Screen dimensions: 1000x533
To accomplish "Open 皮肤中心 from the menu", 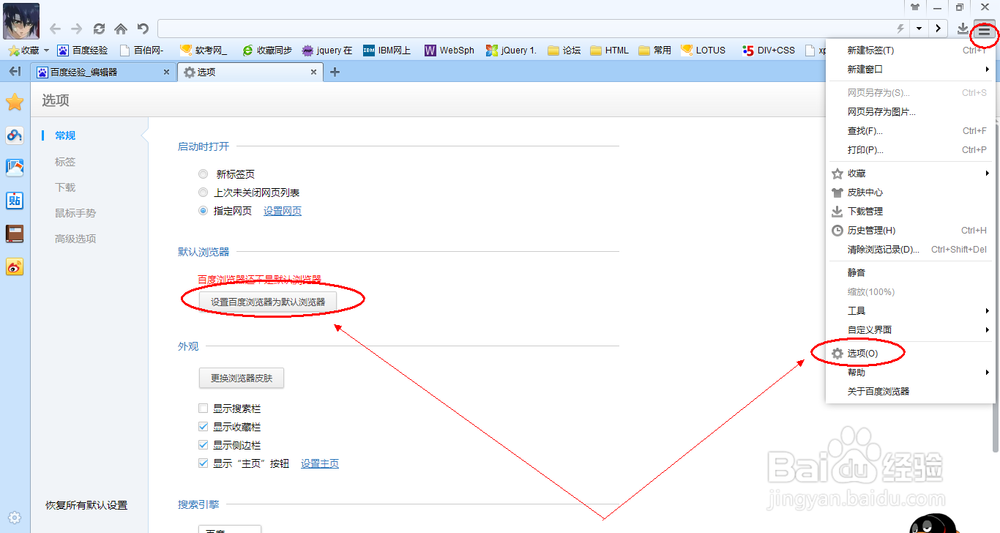I will 910,192.
